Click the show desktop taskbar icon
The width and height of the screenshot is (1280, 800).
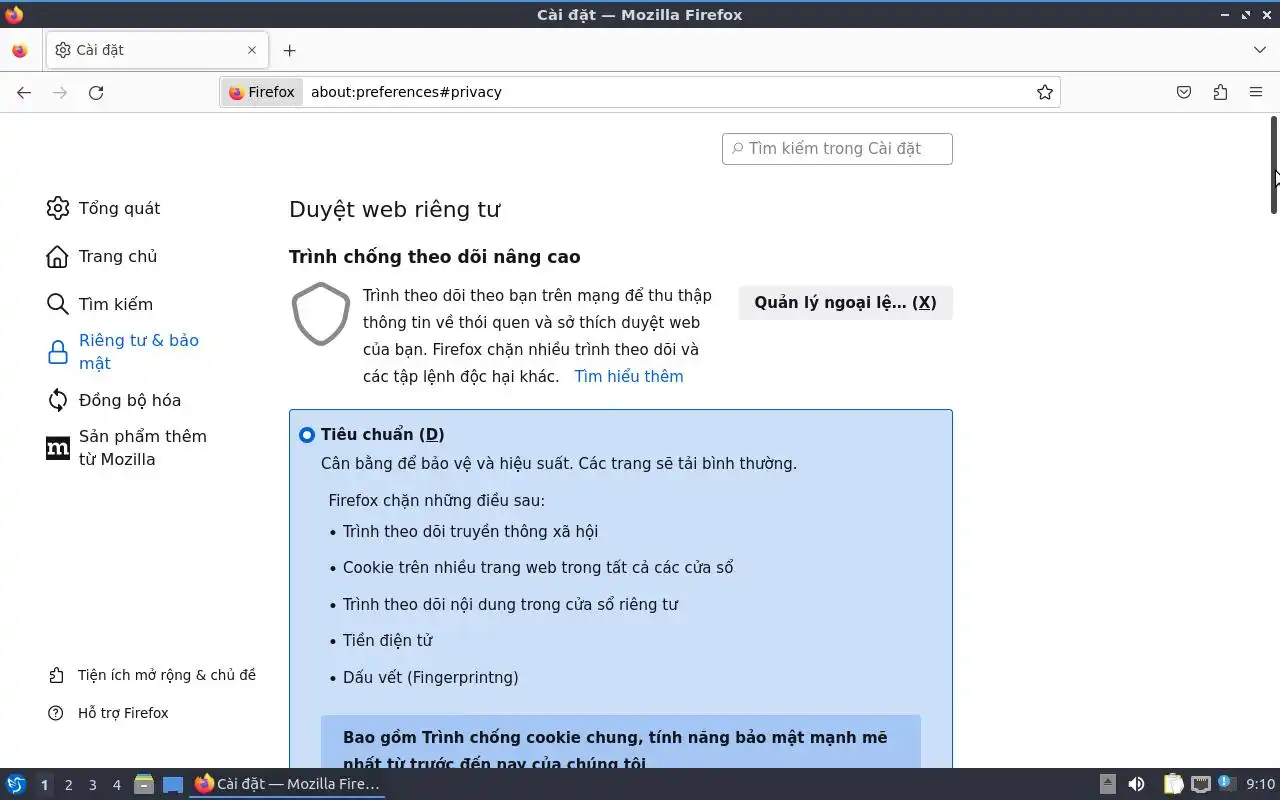(173, 784)
